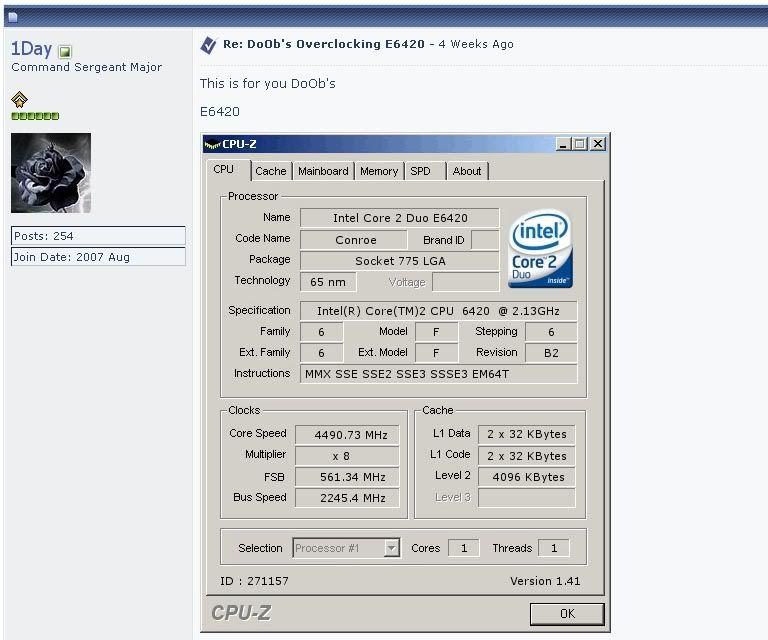Switch to the Cache tab
768x640 pixels.
point(270,171)
